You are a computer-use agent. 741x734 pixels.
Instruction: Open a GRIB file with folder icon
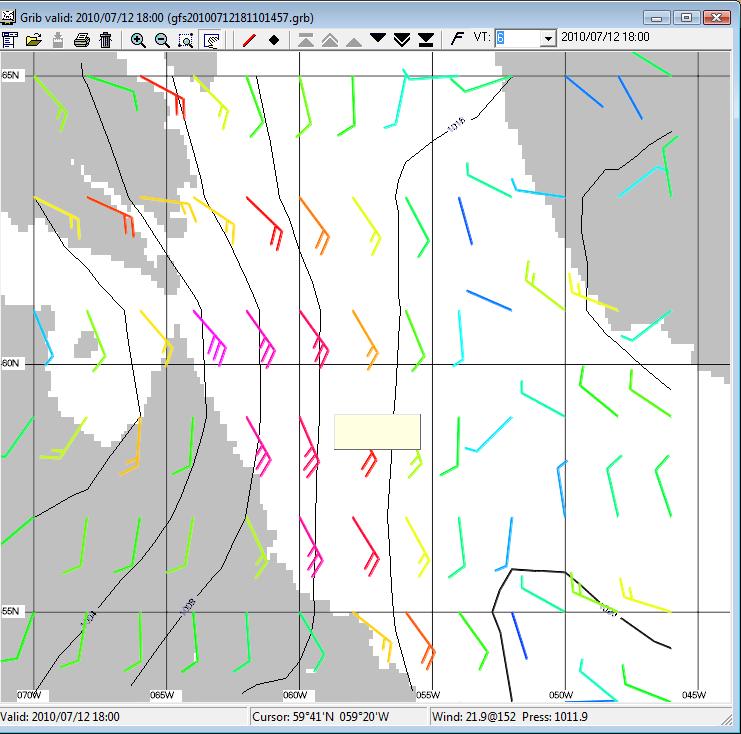tap(33, 40)
